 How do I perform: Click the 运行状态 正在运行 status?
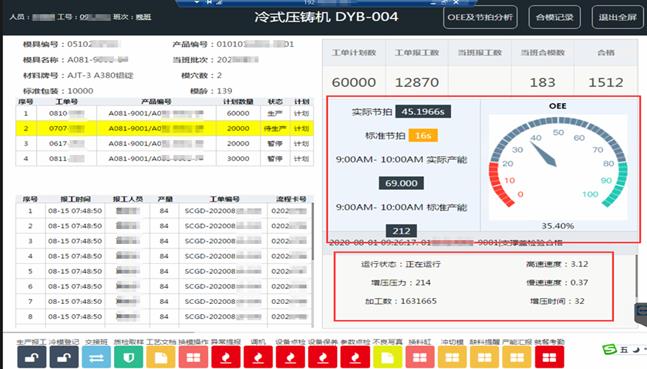pos(401,264)
